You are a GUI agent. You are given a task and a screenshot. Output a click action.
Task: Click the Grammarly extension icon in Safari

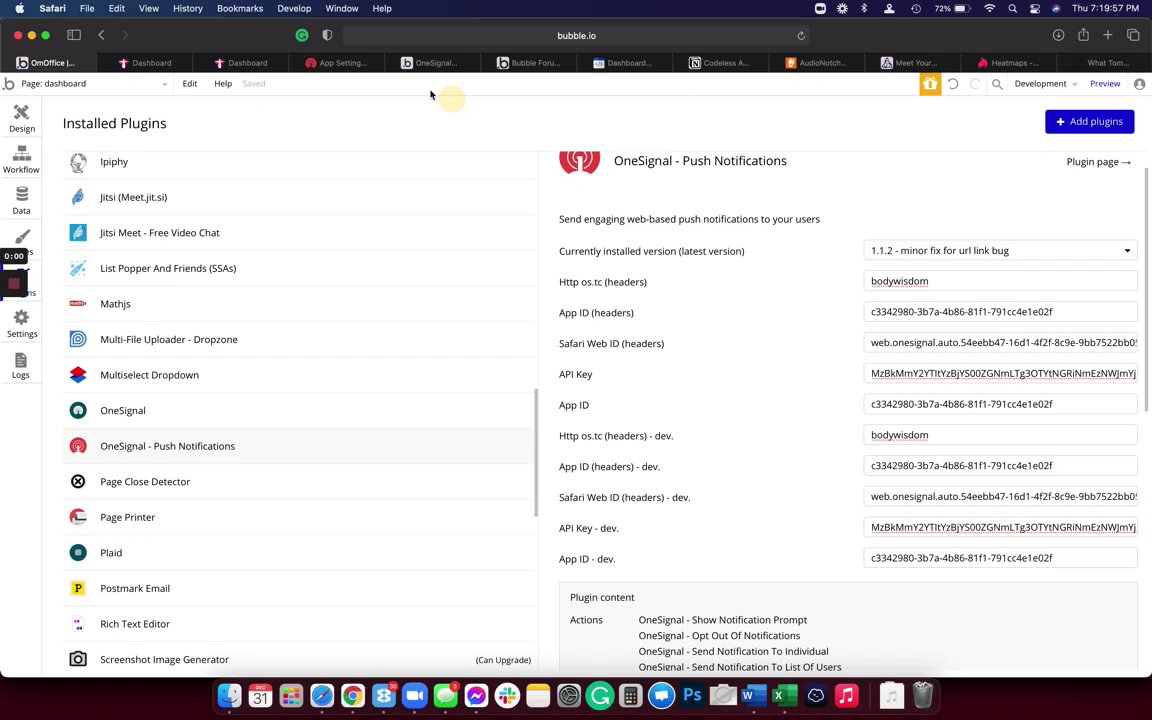click(302, 35)
